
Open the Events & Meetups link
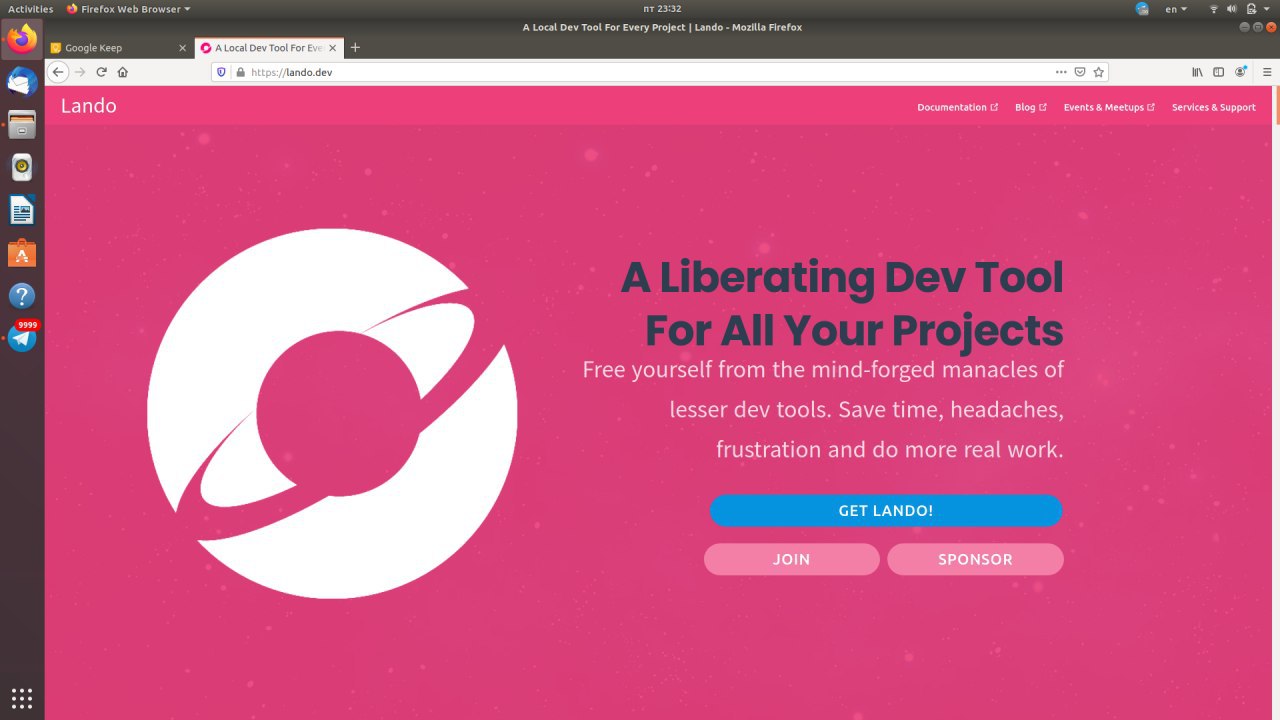[1109, 107]
